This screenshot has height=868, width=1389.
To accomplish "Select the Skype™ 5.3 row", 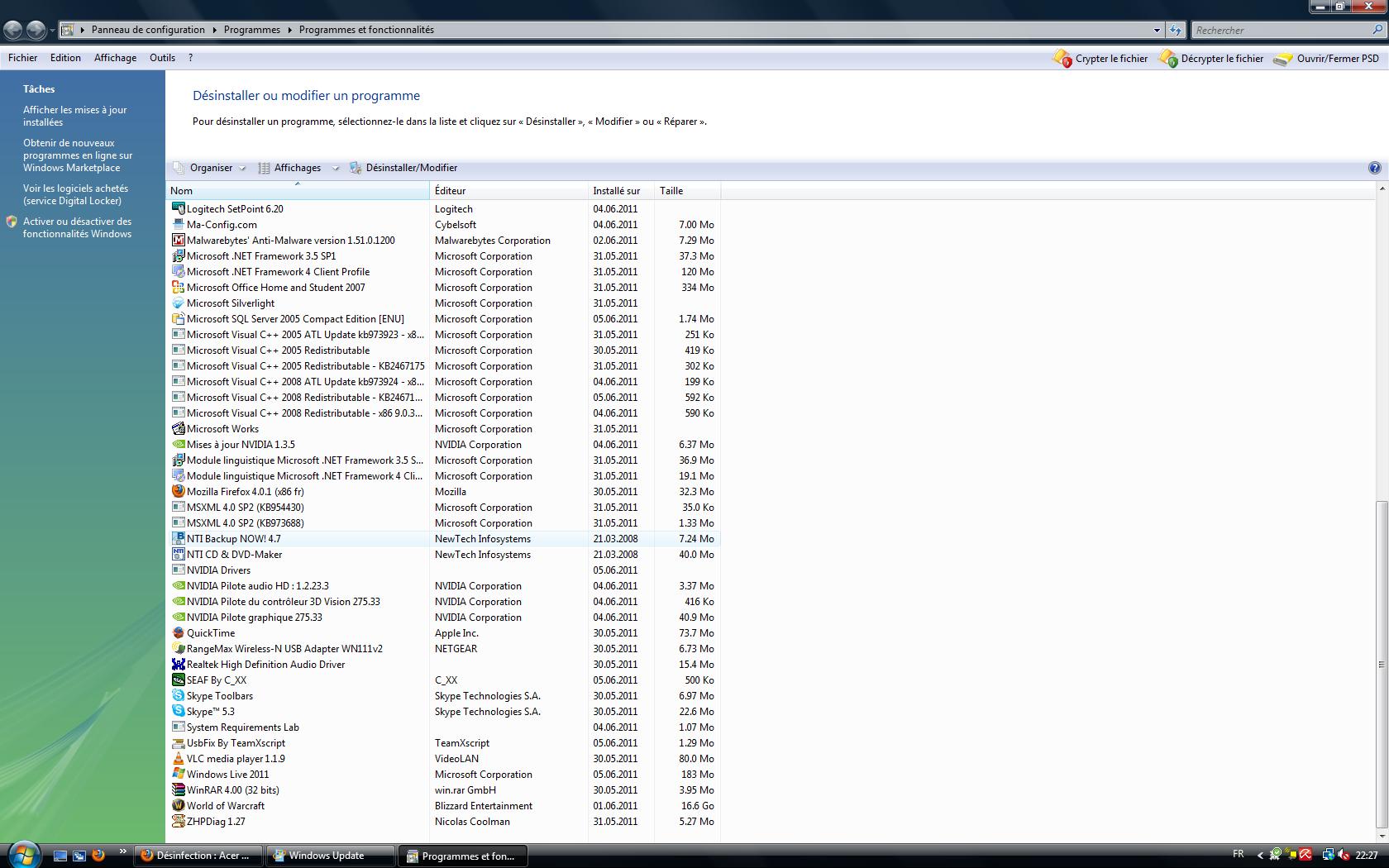I will click(443, 712).
